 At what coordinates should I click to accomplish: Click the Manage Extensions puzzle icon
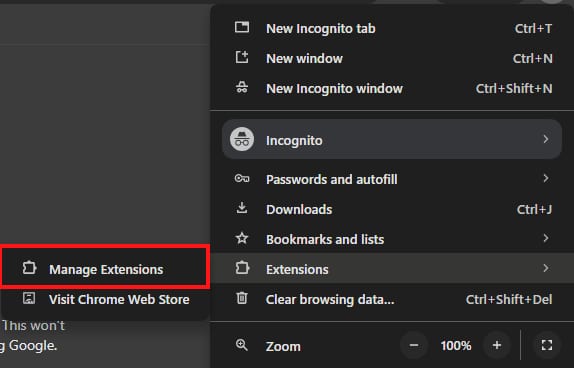click(29, 268)
